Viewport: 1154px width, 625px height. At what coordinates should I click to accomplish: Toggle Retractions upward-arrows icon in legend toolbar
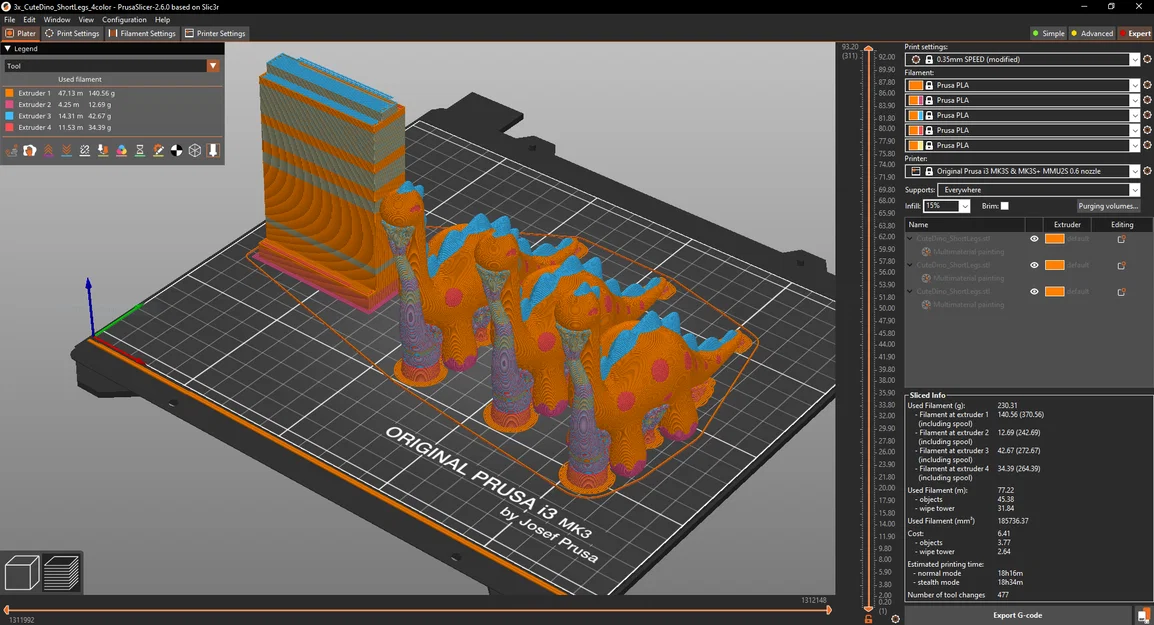[48, 150]
